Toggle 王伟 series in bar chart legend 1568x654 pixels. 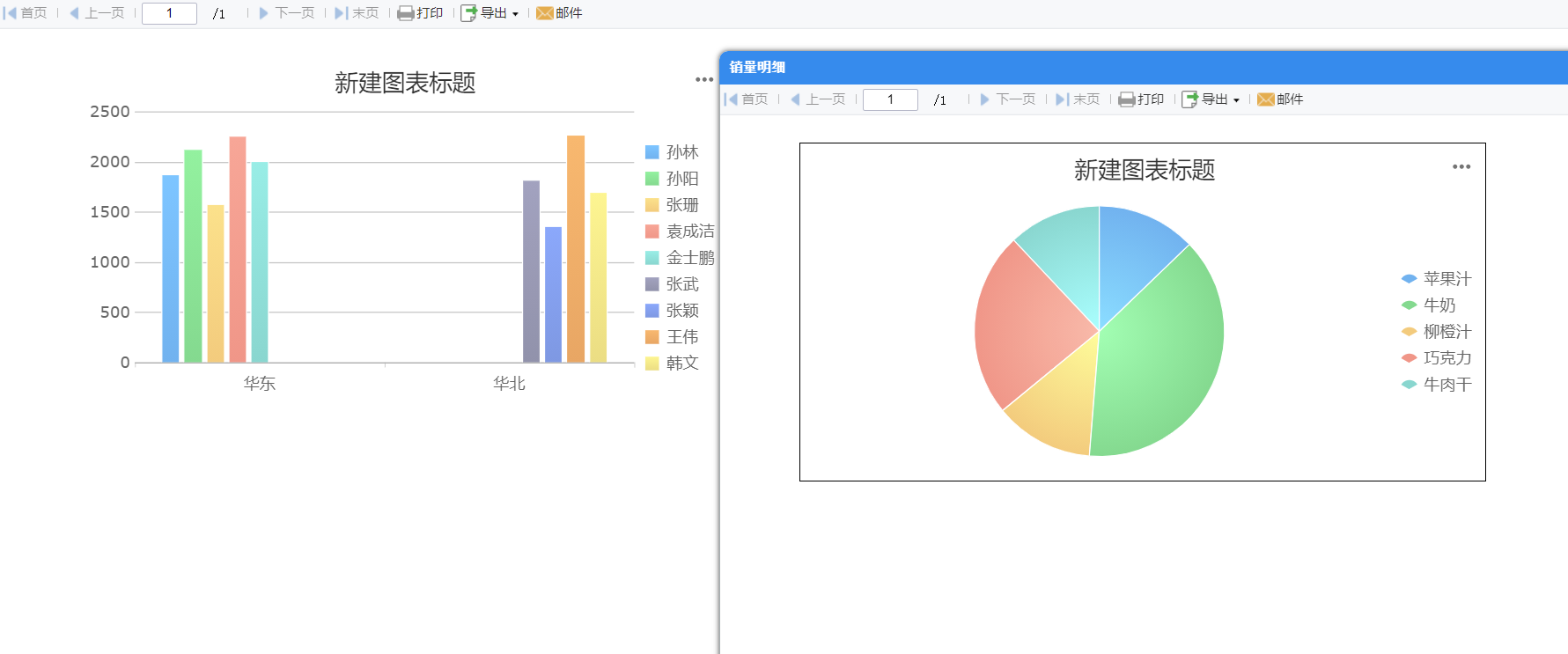(x=672, y=337)
